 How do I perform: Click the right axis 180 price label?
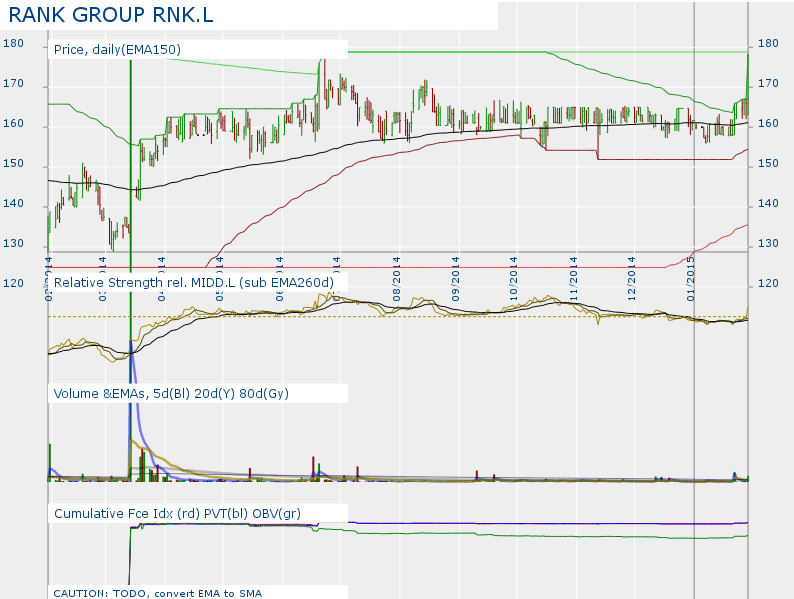coord(768,44)
